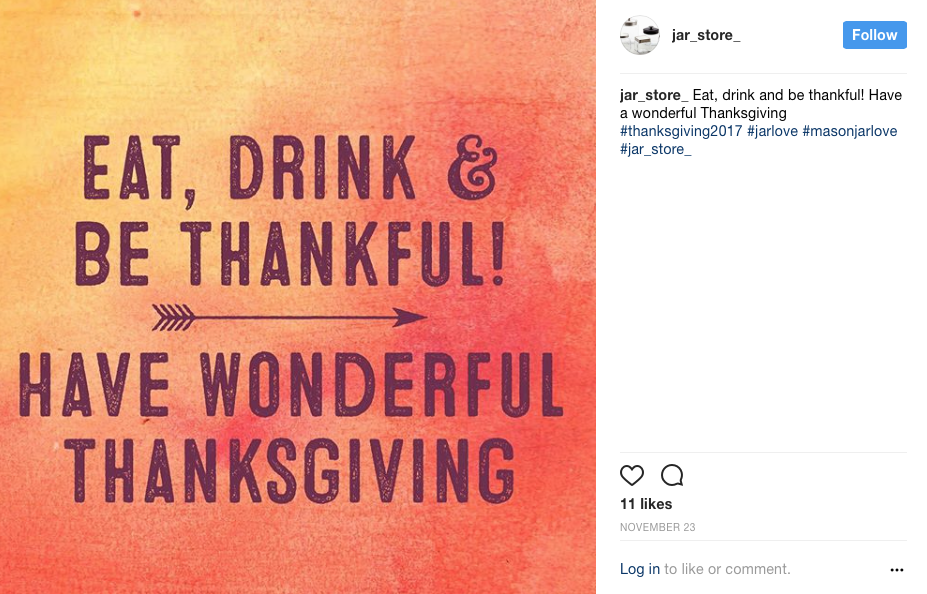Click the arrow graphic in the post image

point(290,317)
